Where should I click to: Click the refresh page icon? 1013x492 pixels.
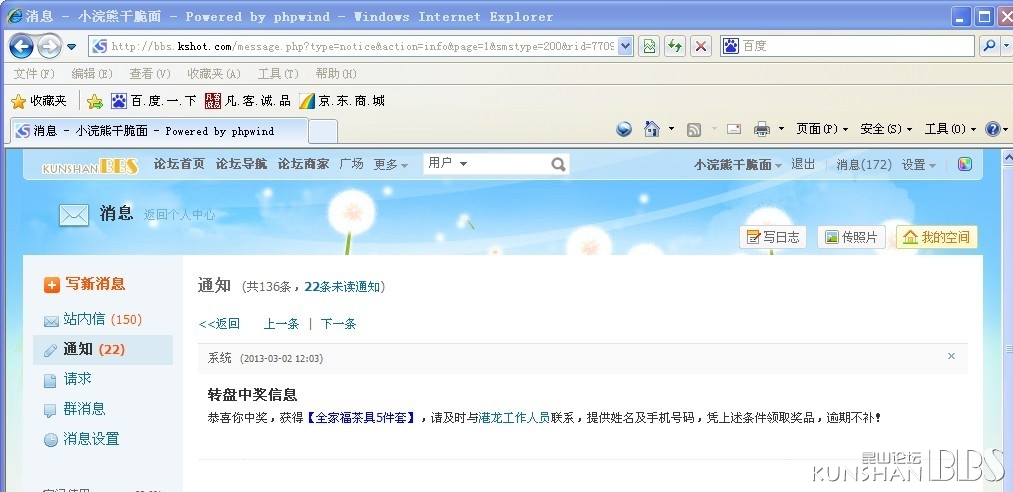(x=676, y=46)
